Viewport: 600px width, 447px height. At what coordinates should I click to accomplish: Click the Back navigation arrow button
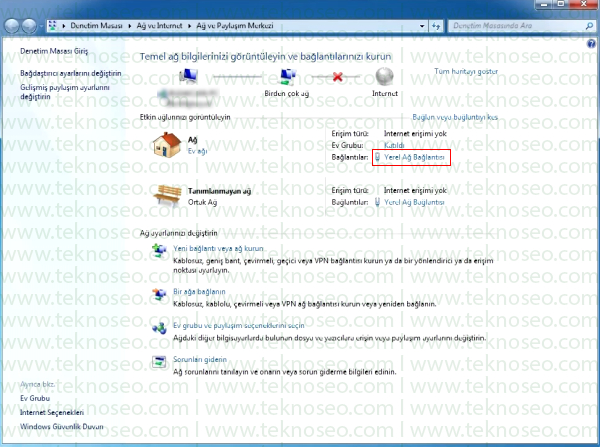coord(12,26)
